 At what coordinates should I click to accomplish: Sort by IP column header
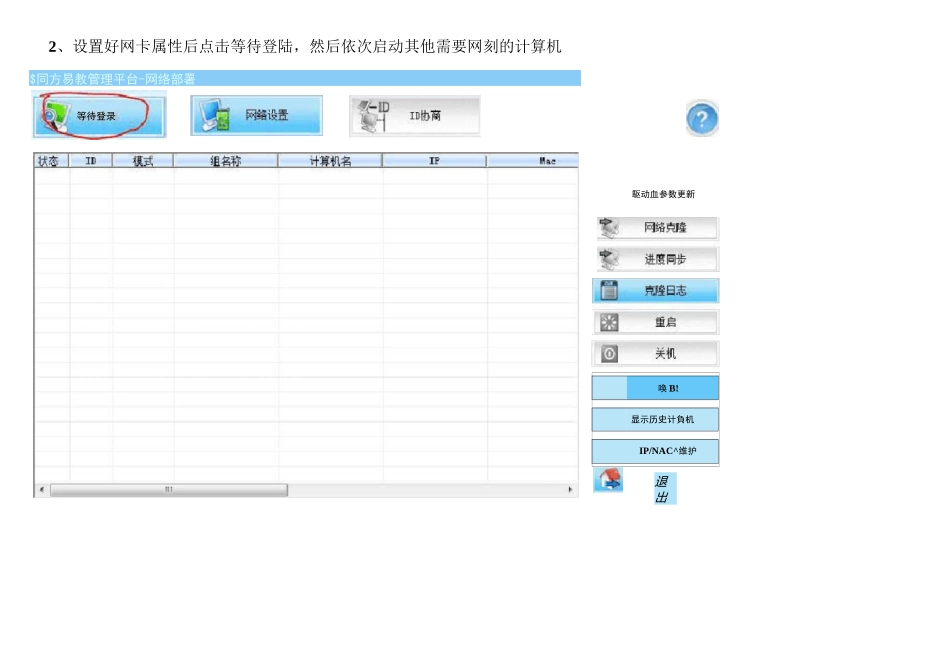[434, 161]
